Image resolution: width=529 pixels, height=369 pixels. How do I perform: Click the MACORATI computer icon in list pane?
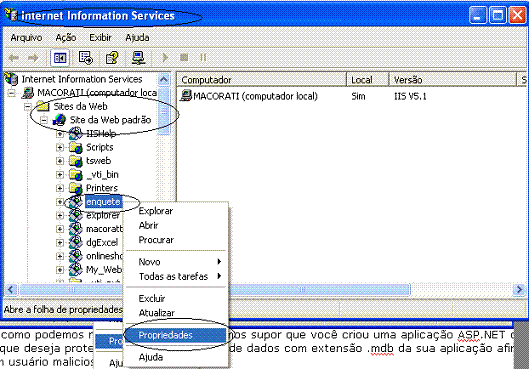pos(186,96)
